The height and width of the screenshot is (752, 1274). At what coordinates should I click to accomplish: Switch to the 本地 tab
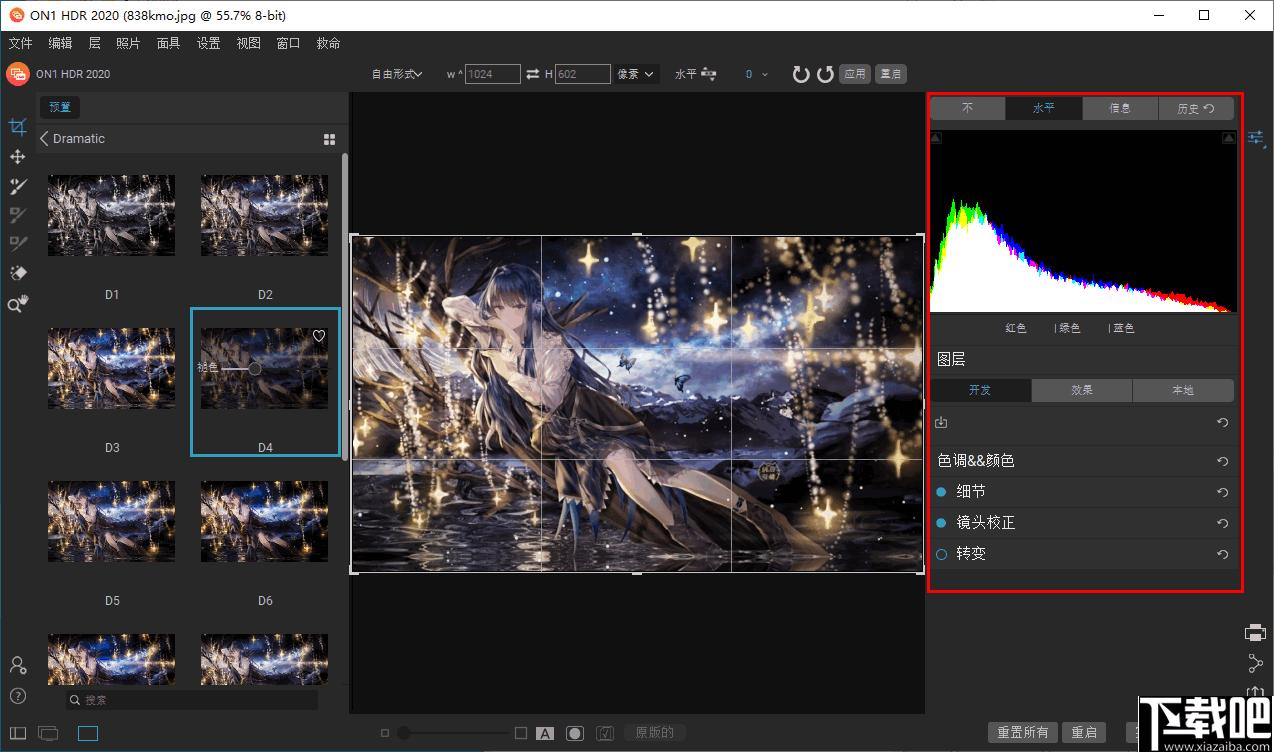1183,390
